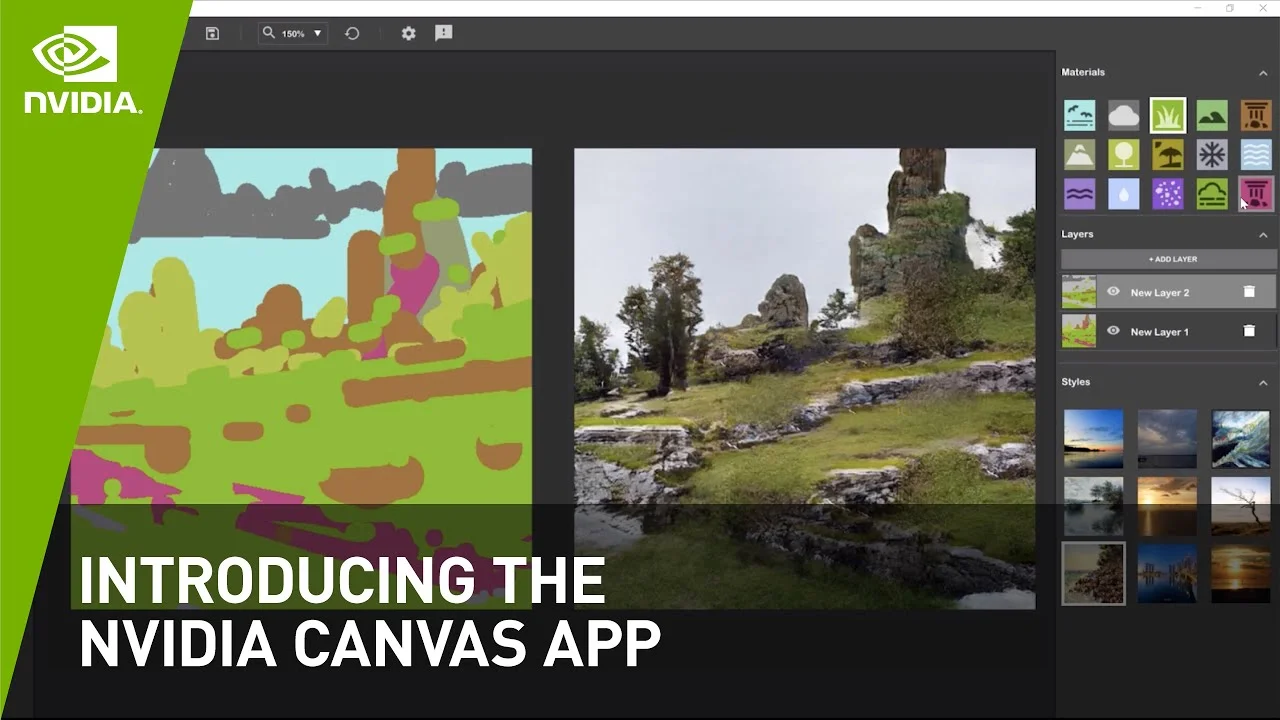Image resolution: width=1280 pixels, height=720 pixels.
Task: Open the Settings gear
Action: pos(408,33)
